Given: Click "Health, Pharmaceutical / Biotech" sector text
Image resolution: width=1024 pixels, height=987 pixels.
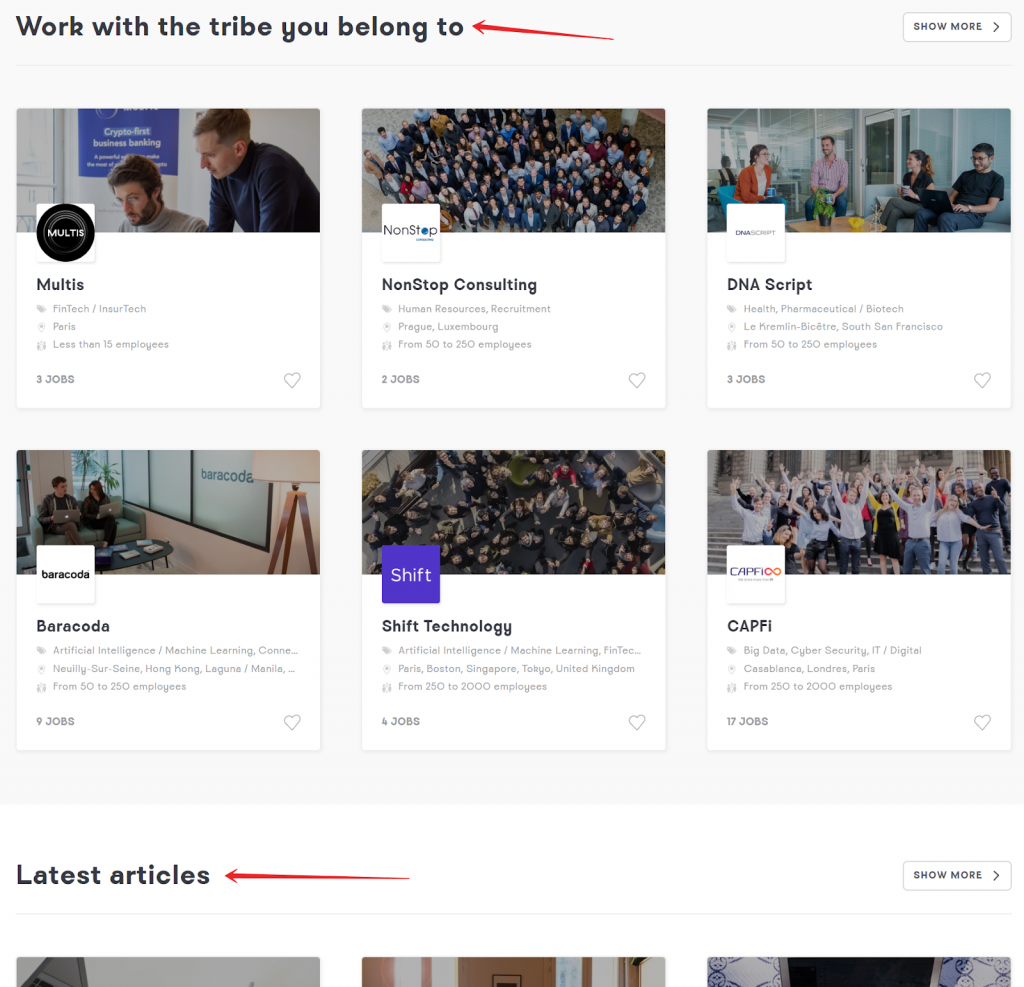Looking at the screenshot, I should (824, 309).
